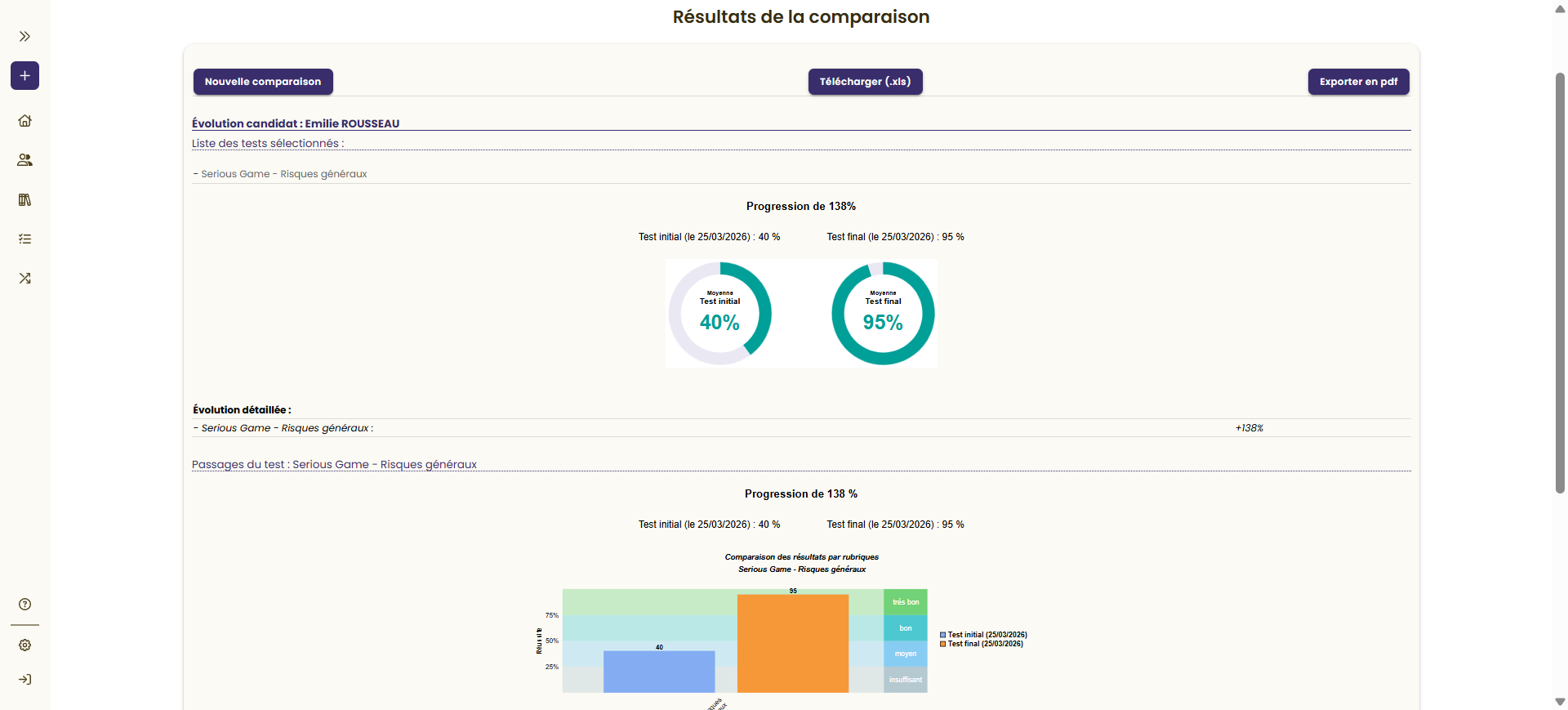The image size is (1568, 710).
Task: Click Télécharger (.xls) button
Action: (865, 82)
